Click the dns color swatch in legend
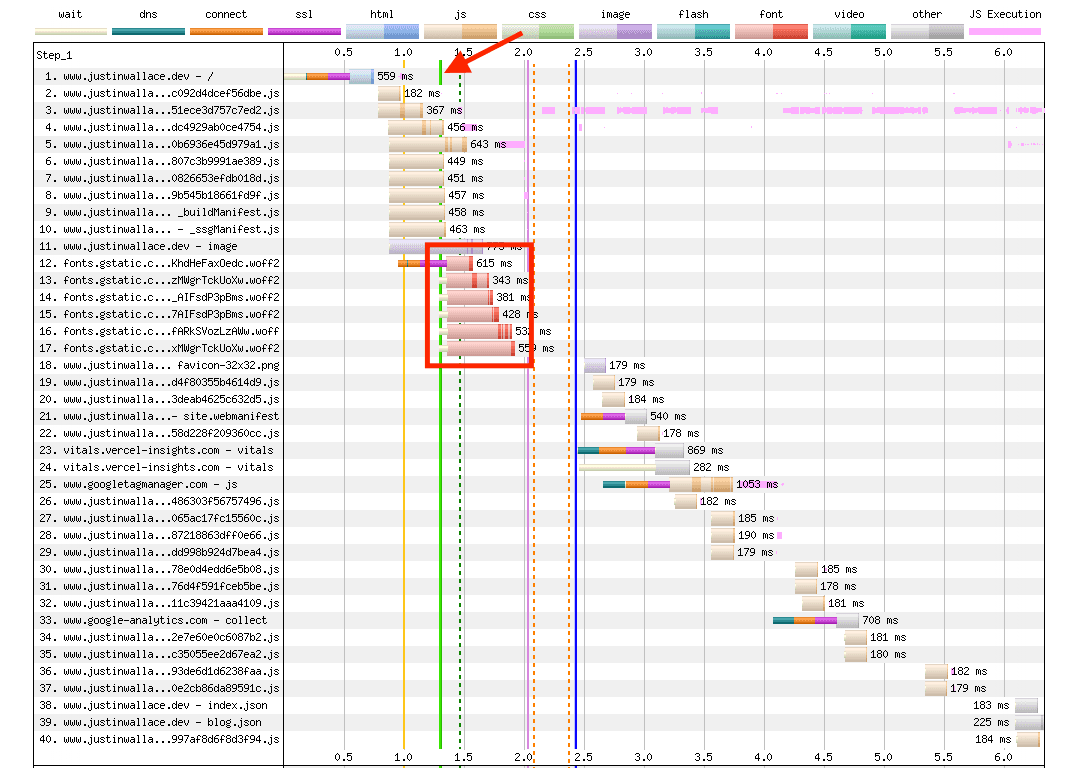 coord(148,32)
